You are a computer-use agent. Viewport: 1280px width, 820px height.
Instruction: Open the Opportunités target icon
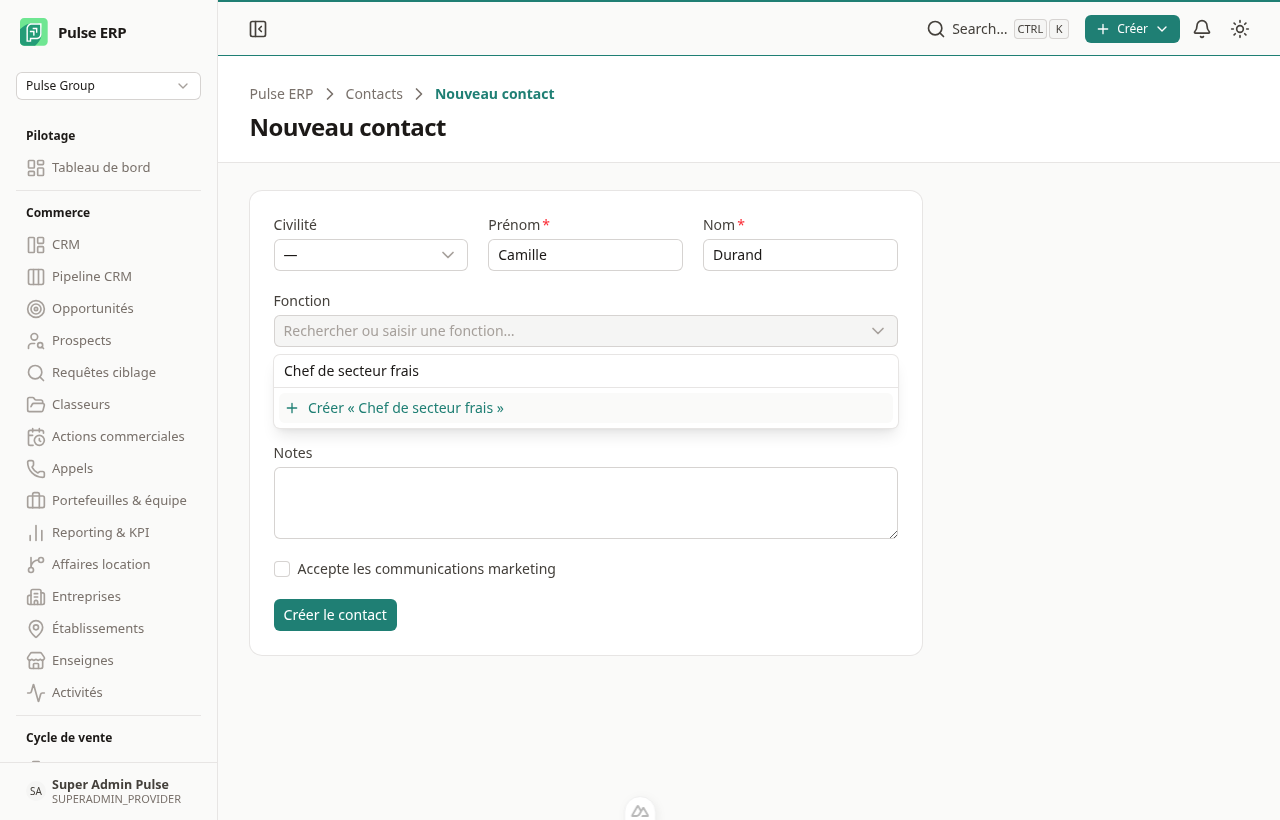click(36, 309)
